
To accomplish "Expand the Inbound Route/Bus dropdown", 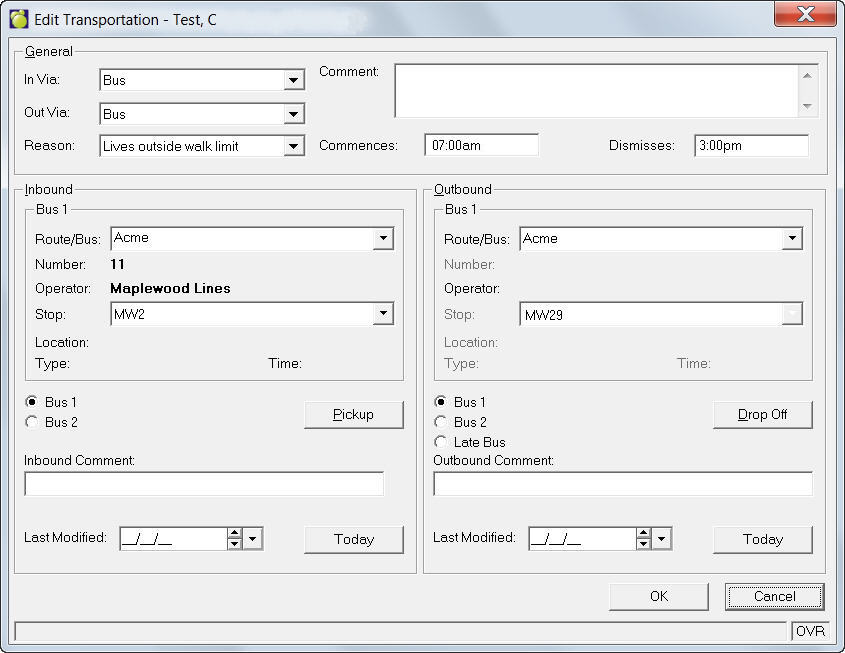I will click(x=383, y=239).
